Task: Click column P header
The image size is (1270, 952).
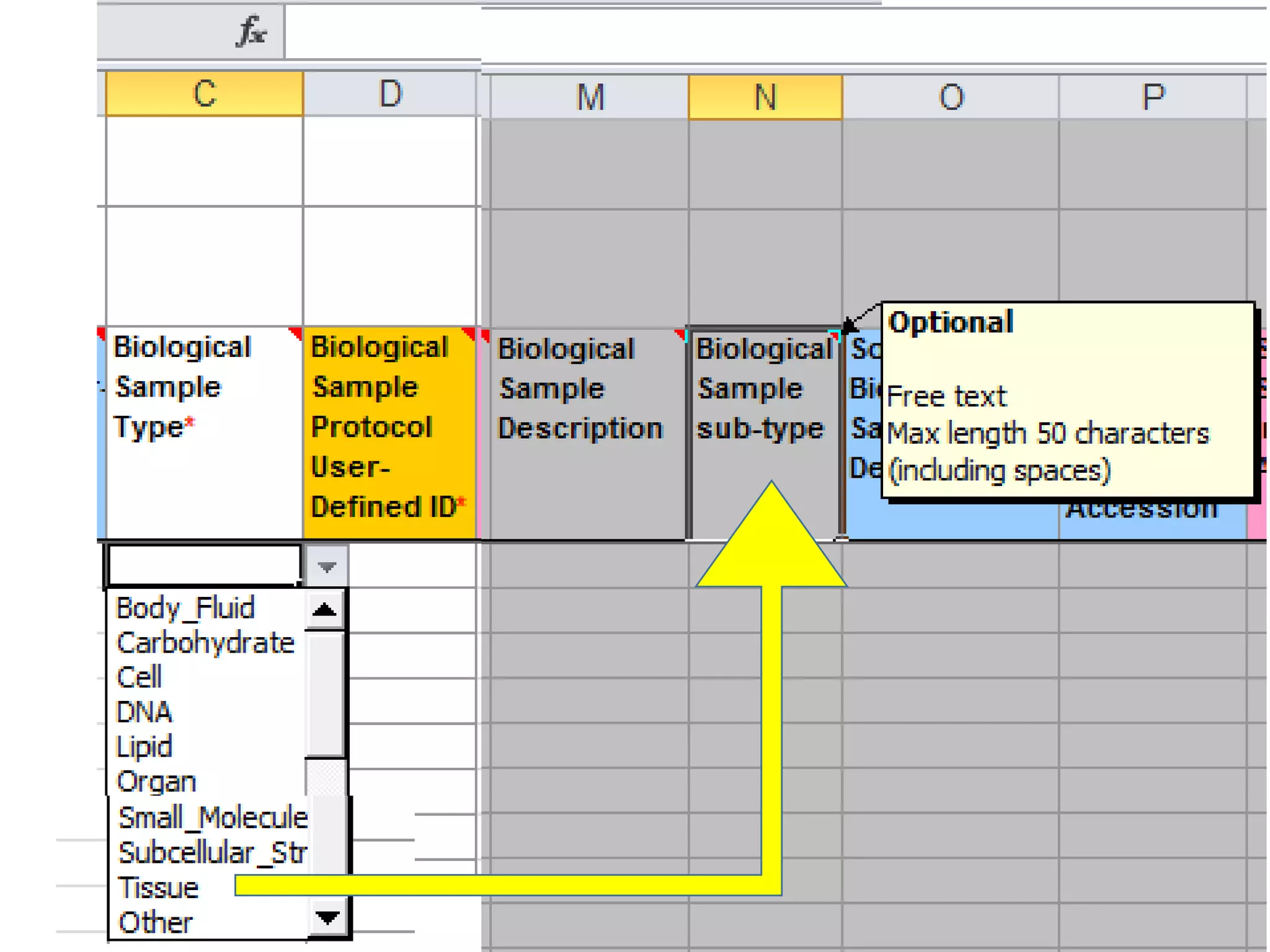Action: click(x=1153, y=97)
